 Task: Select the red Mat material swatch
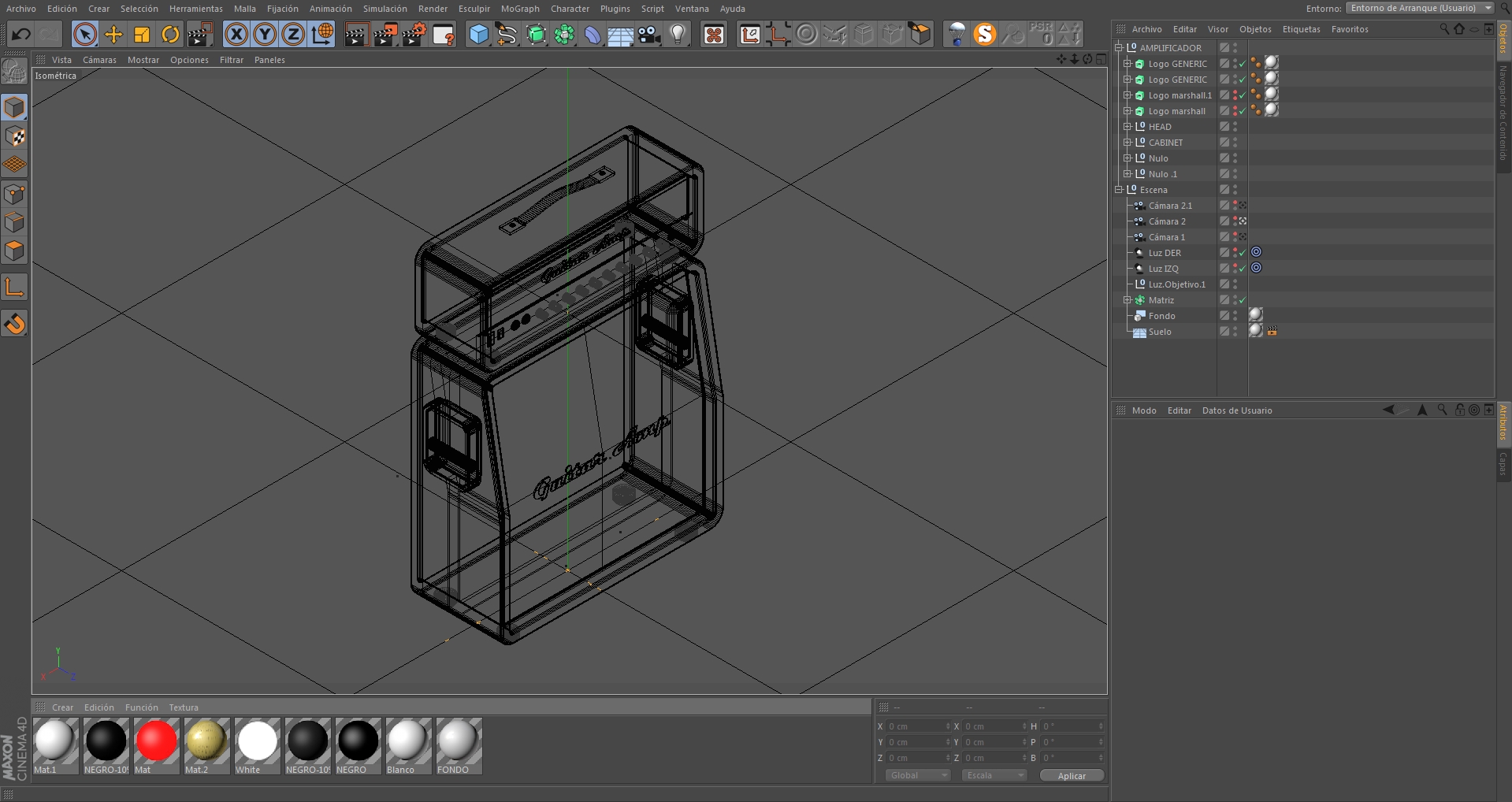[x=156, y=741]
